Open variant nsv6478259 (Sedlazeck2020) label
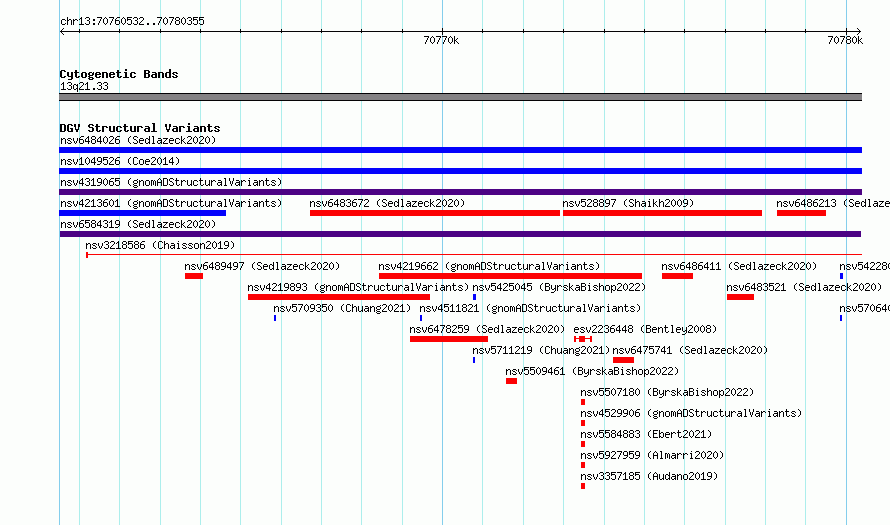 pos(487,329)
